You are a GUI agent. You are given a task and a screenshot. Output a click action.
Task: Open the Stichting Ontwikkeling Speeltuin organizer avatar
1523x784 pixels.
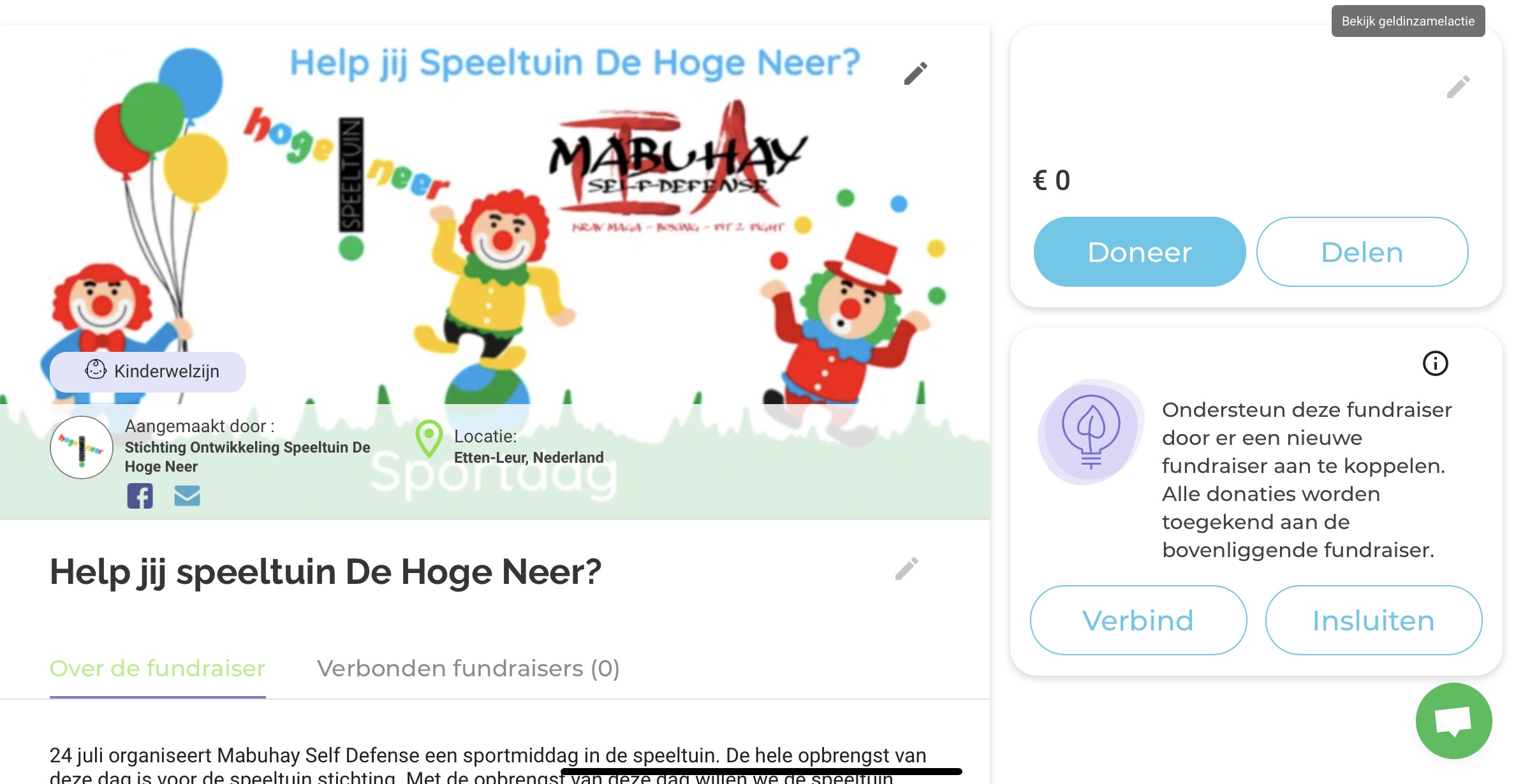coord(82,447)
